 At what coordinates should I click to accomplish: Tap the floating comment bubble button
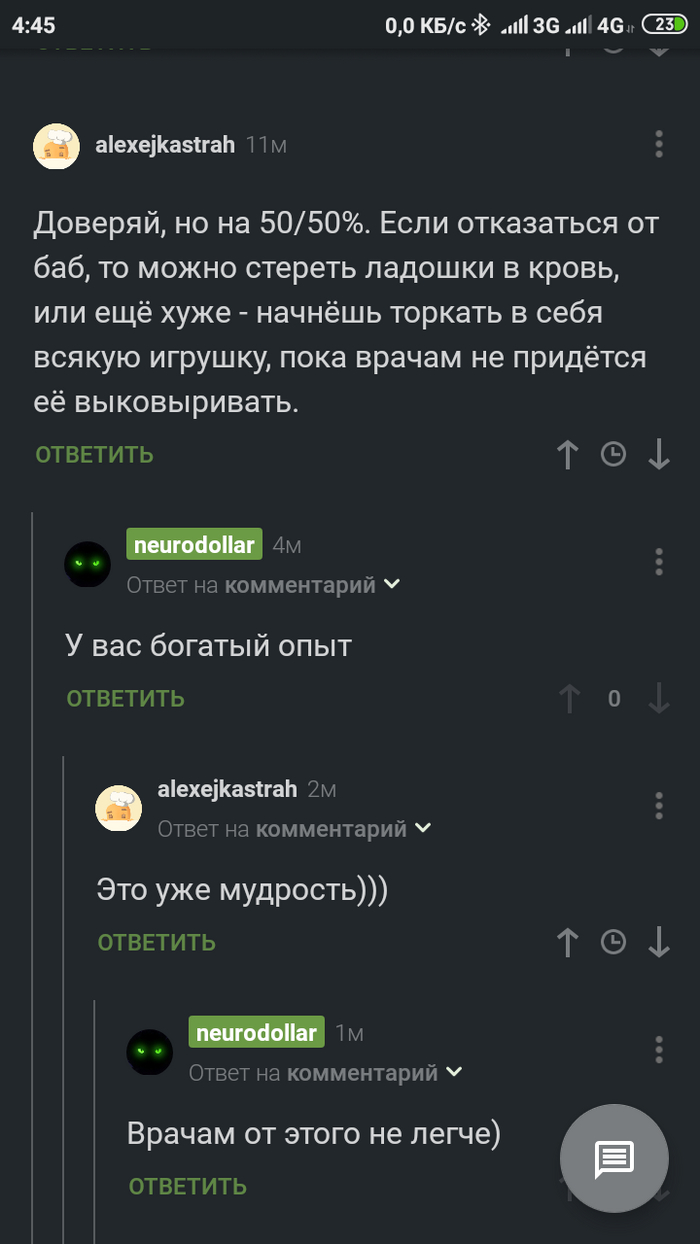(614, 1158)
